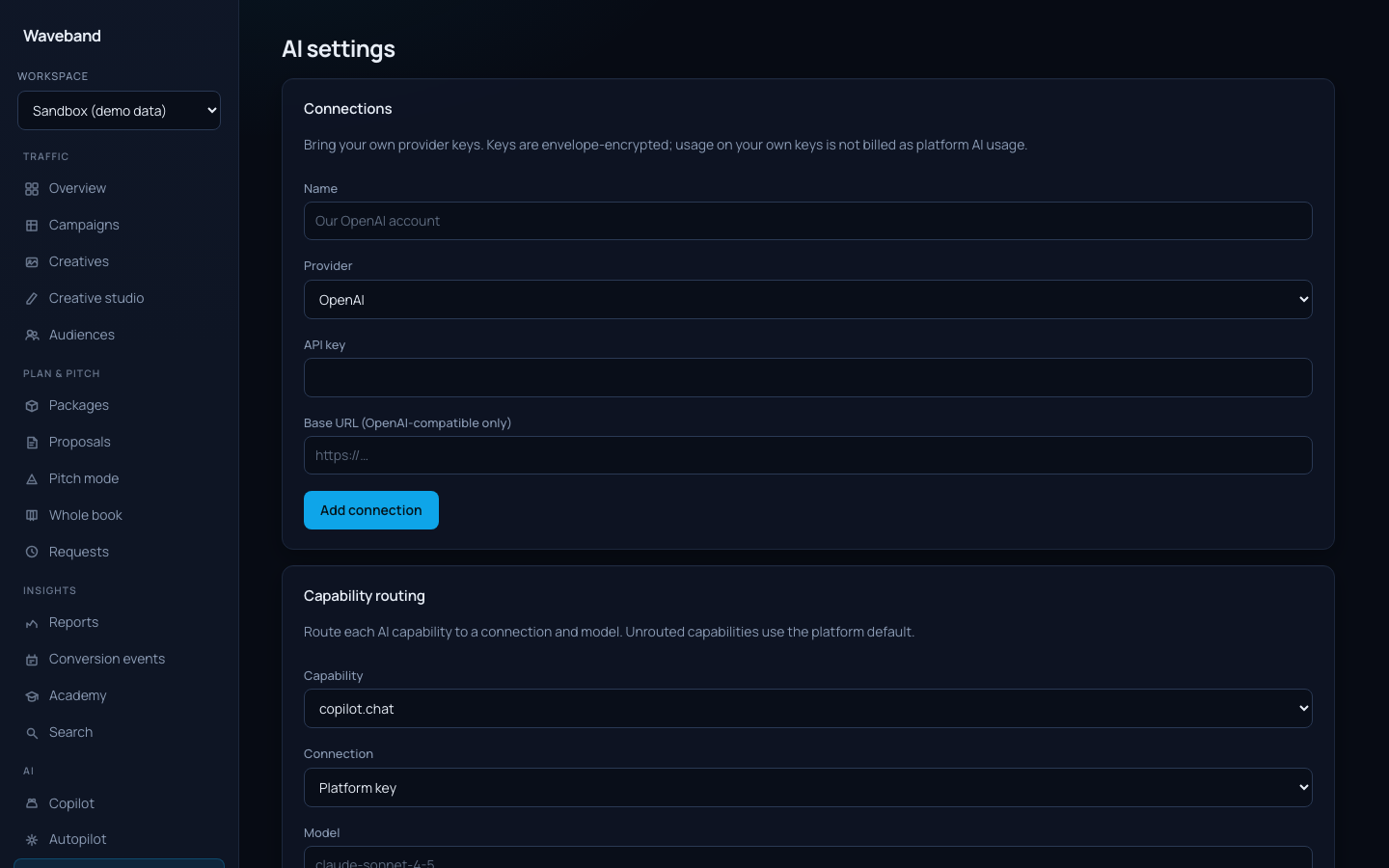Click the Packages box icon
1389x868 pixels.
click(32, 406)
